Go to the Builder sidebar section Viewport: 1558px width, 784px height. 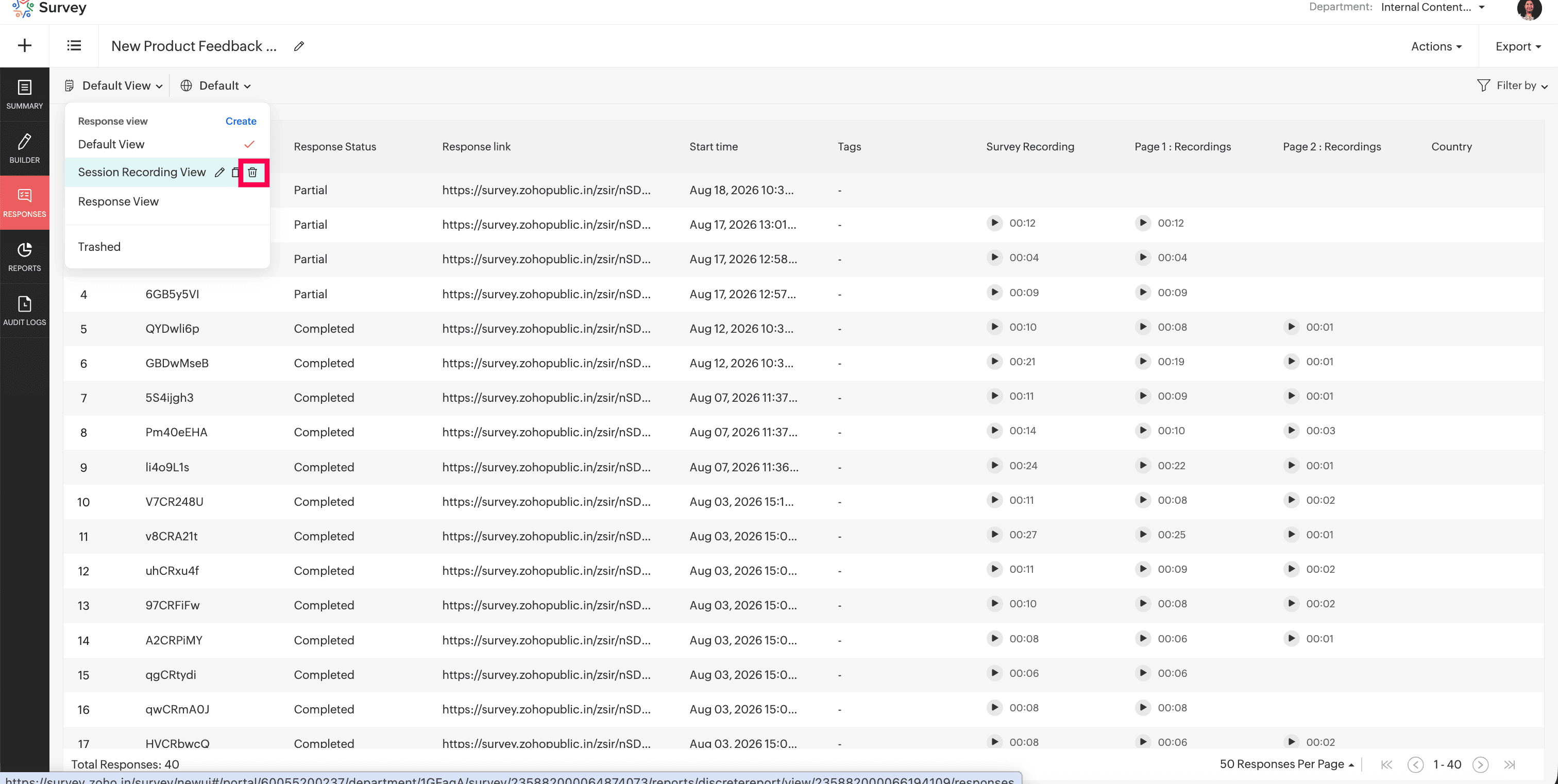(x=25, y=148)
